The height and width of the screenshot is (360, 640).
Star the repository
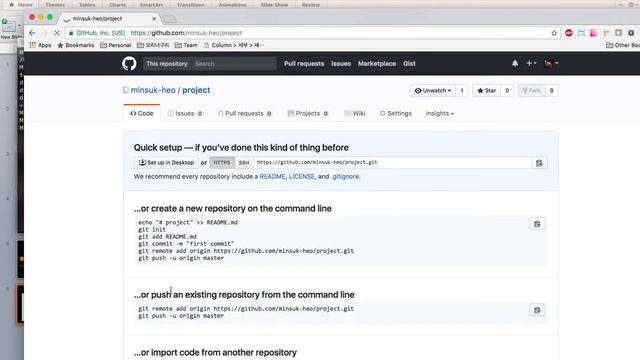click(x=487, y=91)
